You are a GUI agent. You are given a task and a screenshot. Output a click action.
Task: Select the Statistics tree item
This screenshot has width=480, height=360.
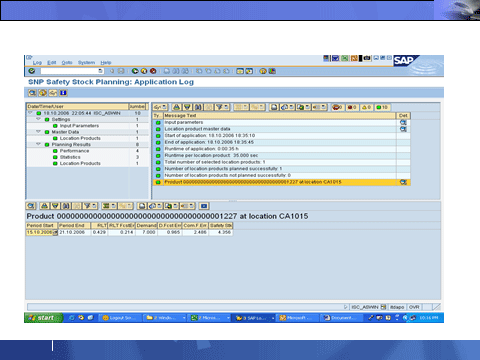pyautogui.click(x=70, y=157)
